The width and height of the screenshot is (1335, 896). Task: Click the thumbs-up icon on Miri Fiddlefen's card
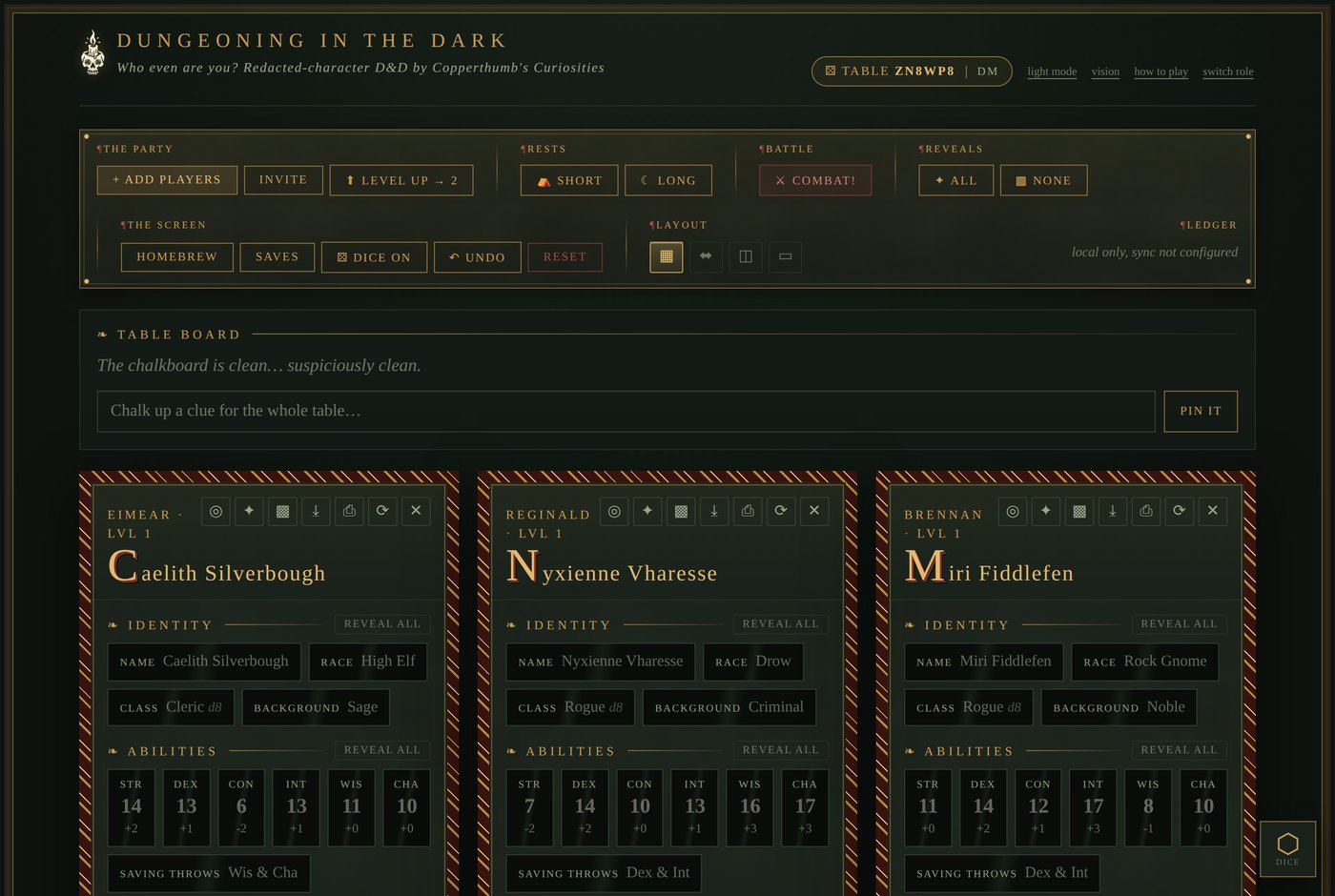1146,511
